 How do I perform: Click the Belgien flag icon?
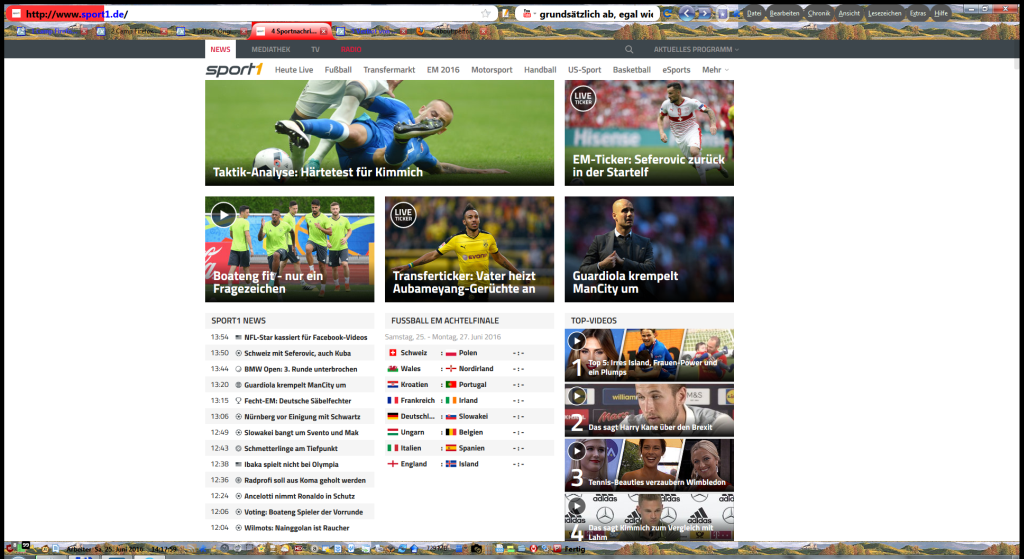click(451, 432)
